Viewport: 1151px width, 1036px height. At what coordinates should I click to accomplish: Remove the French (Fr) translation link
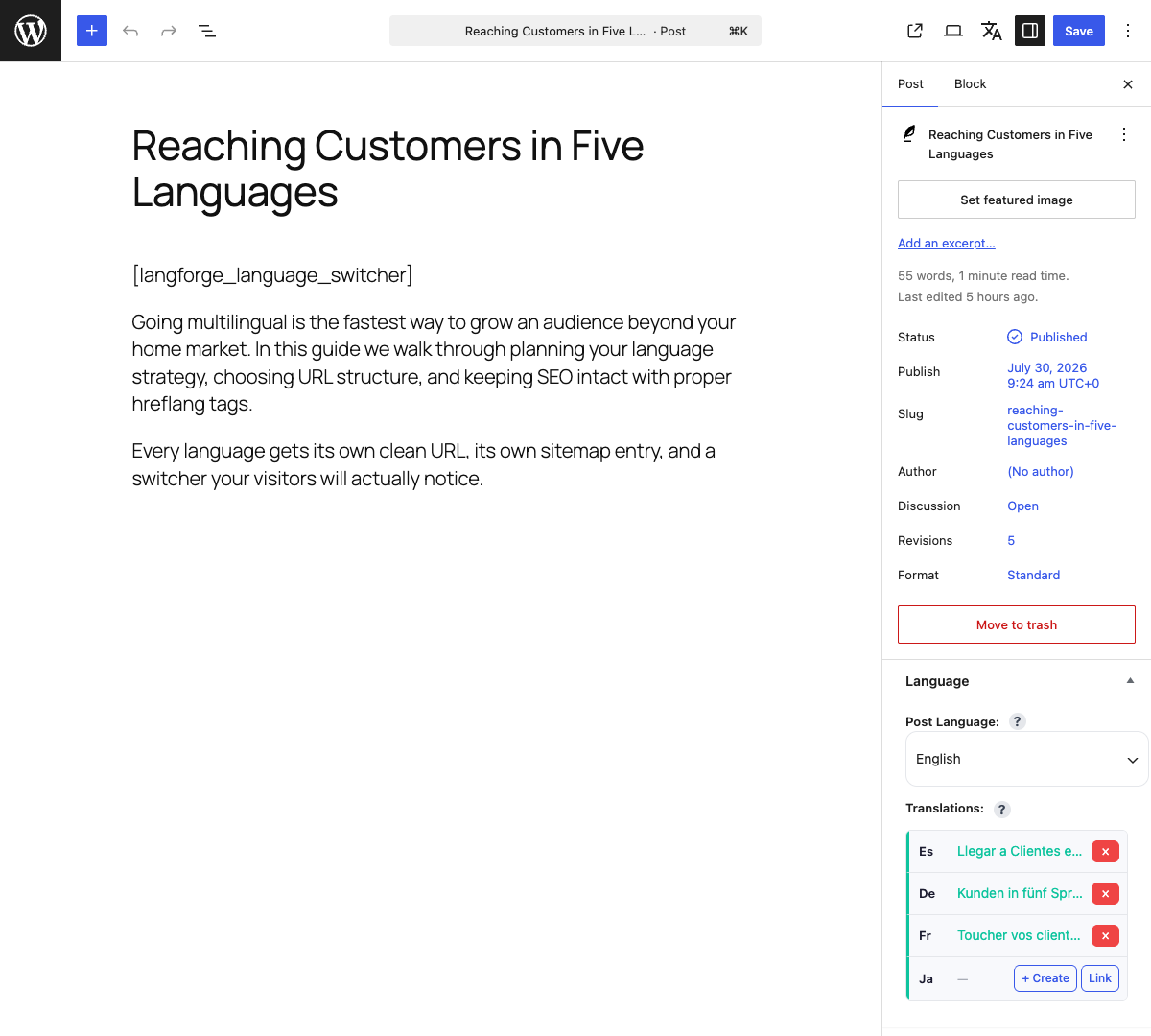[1105, 935]
